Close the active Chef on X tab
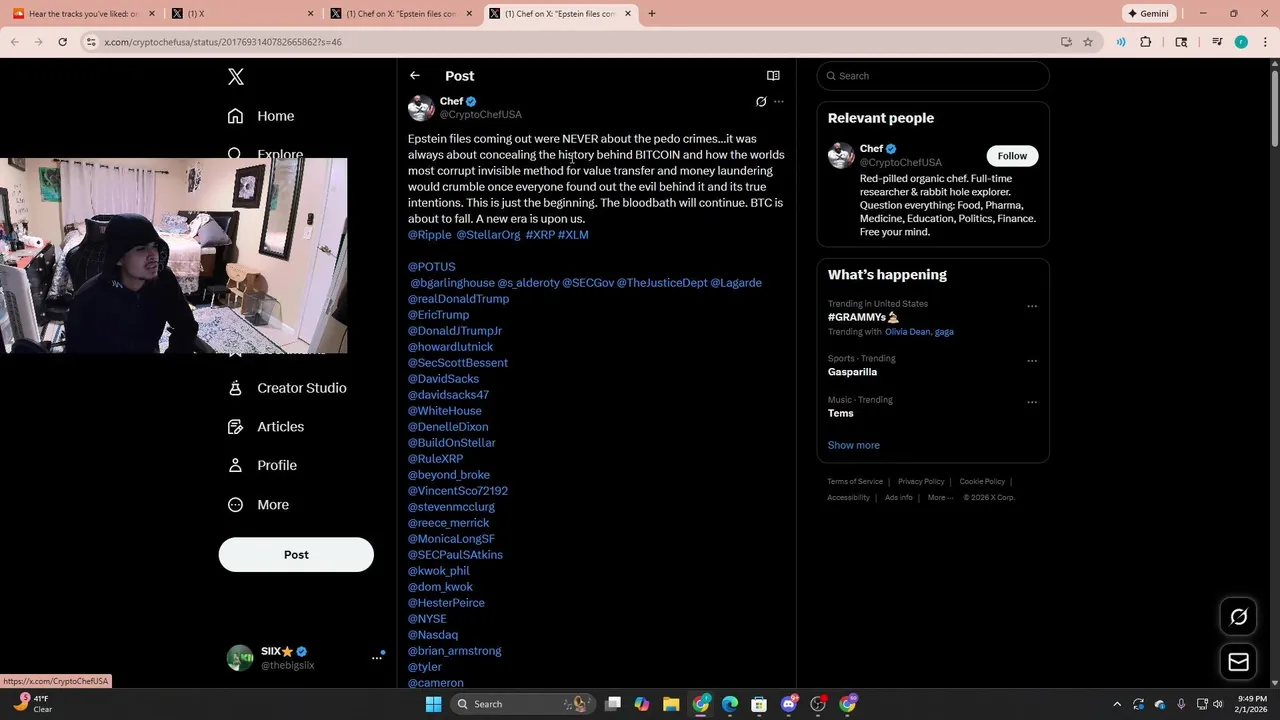The image size is (1280, 720). pyautogui.click(x=628, y=14)
